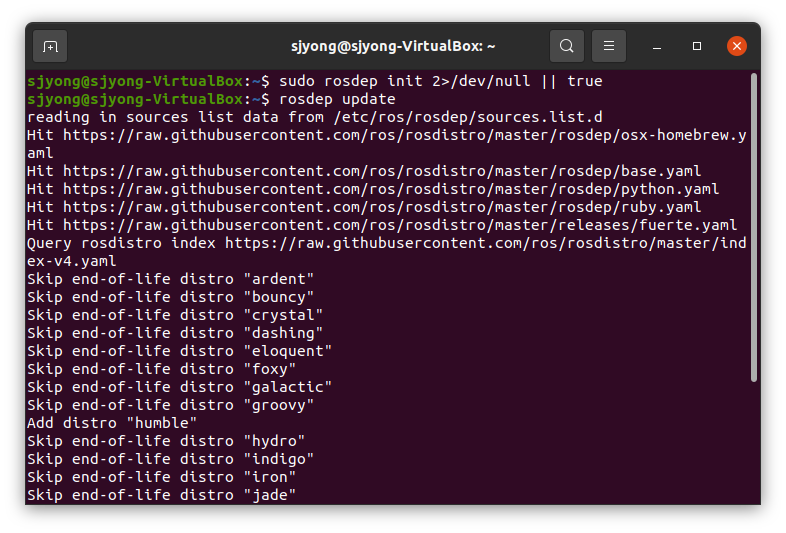The width and height of the screenshot is (786, 533).
Task: Click the Skip distro "jade" line
Action: (x=161, y=496)
